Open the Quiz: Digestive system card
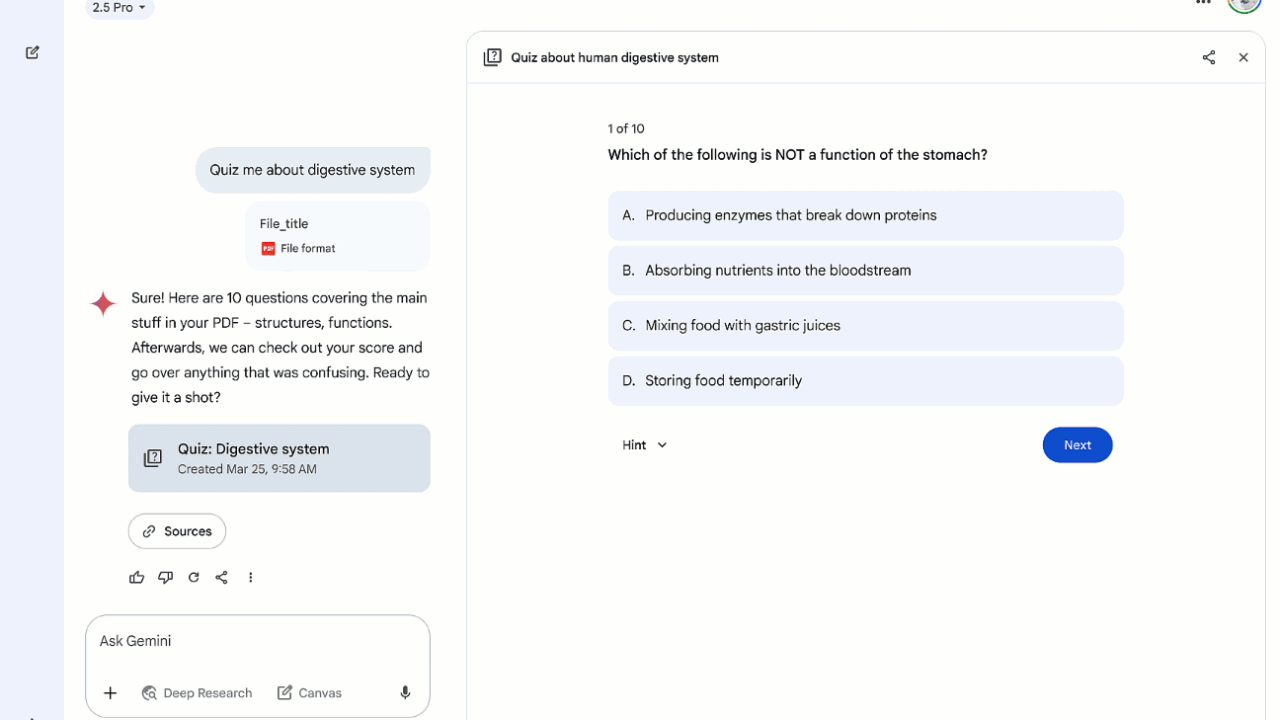 [279, 458]
